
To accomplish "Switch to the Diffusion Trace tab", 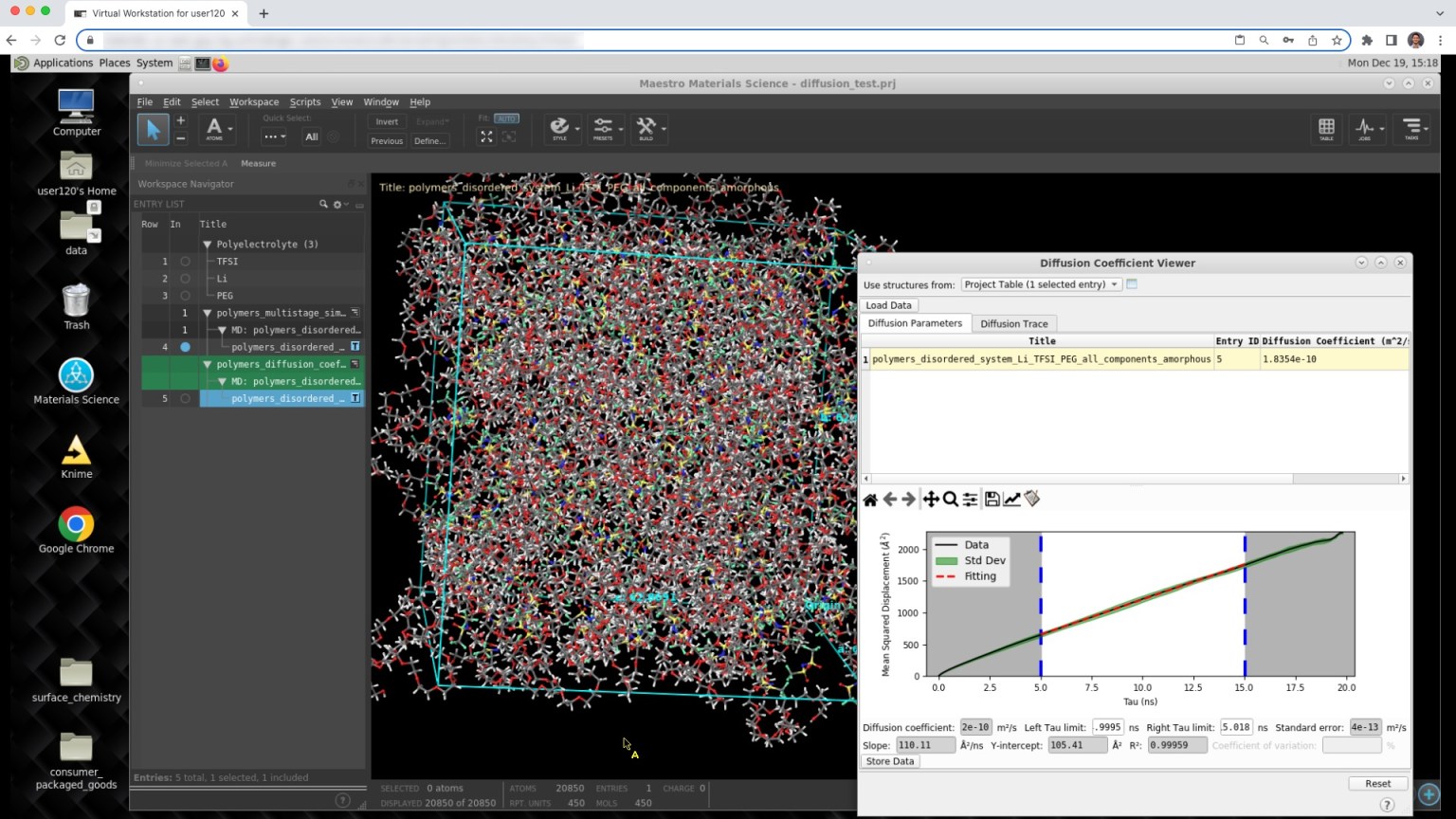I will 1013,324.
